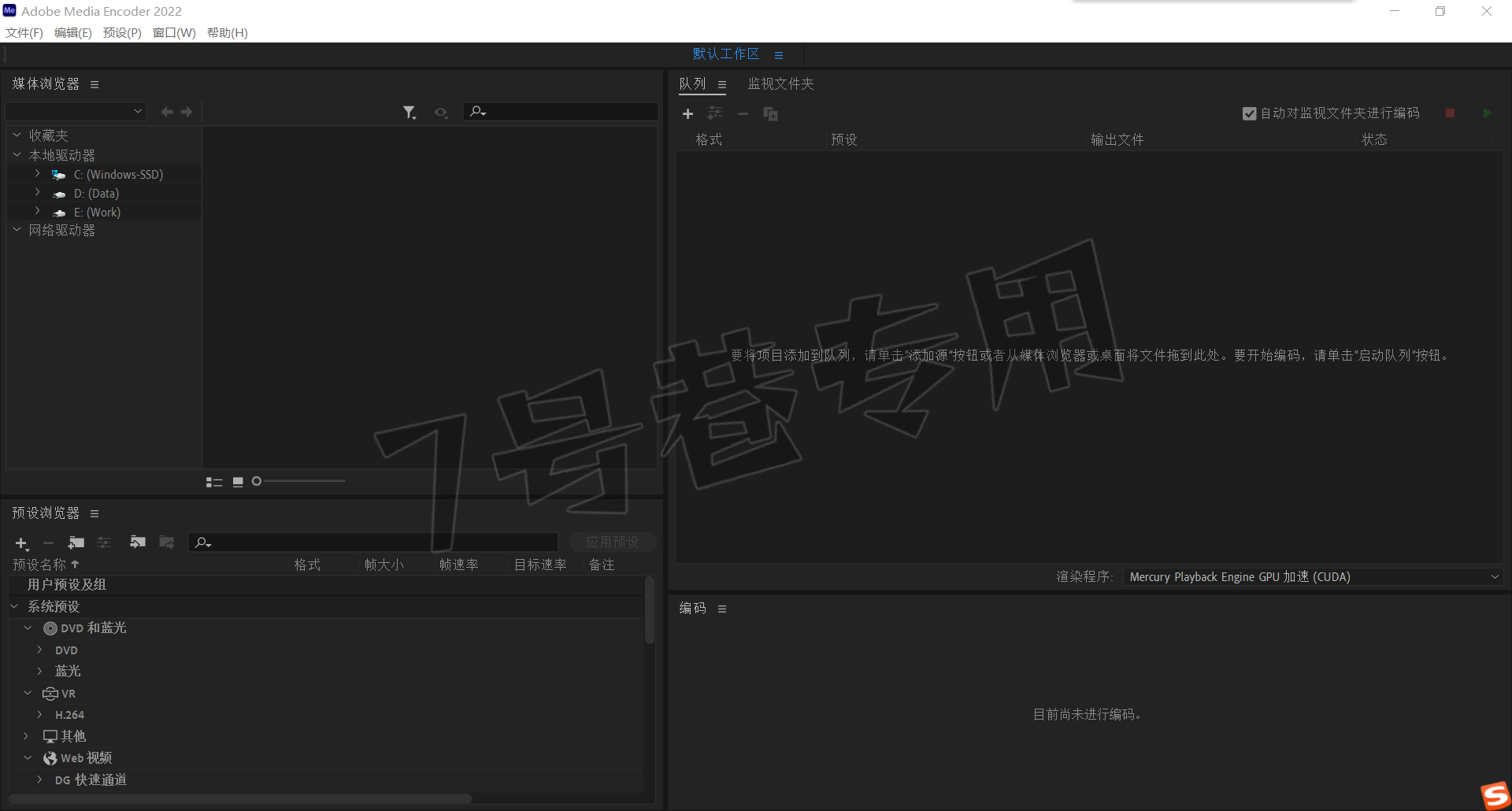1512x811 pixels.
Task: Collapse the DVD 和蓝光 preset group
Action: coord(28,628)
